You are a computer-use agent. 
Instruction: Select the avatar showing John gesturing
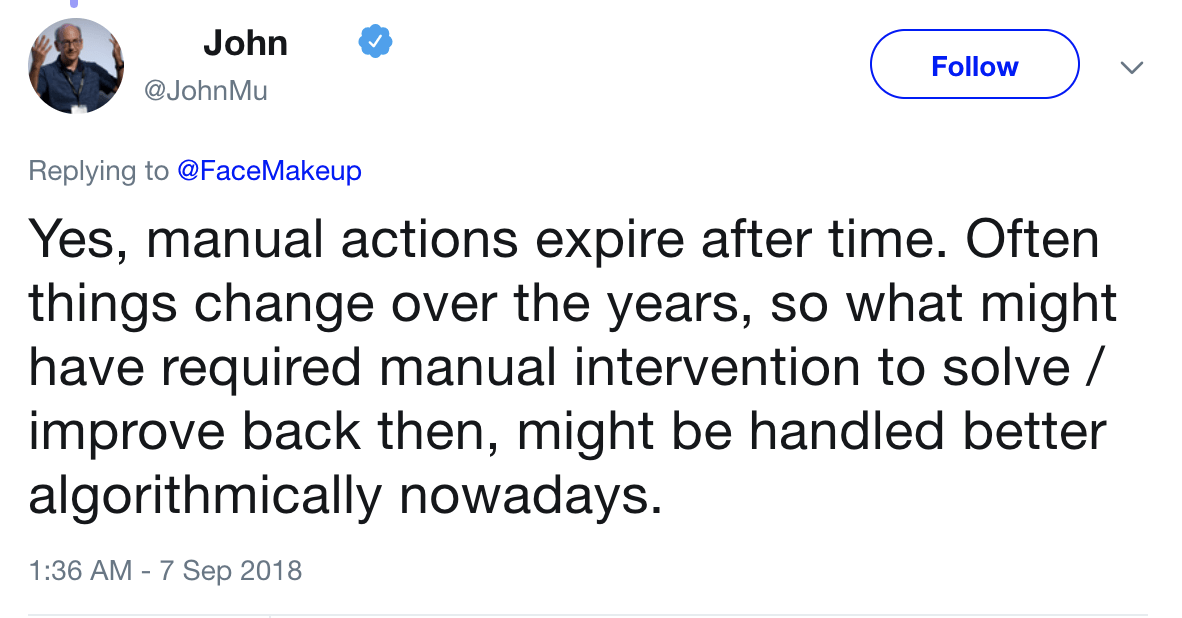(x=76, y=66)
